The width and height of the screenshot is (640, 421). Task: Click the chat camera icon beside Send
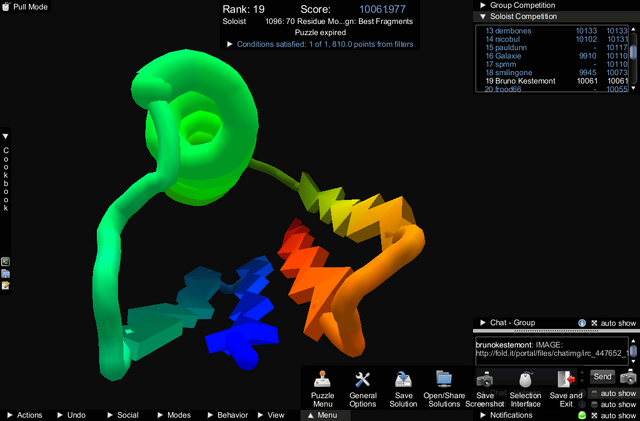[628, 376]
